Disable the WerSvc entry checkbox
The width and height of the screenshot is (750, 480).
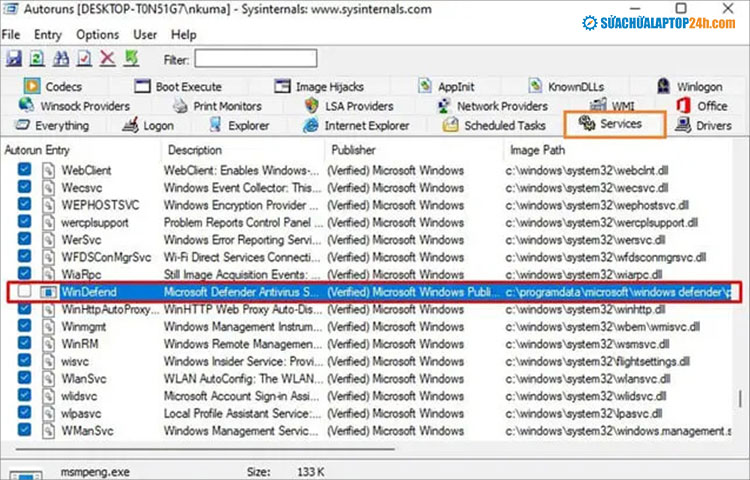(24, 239)
